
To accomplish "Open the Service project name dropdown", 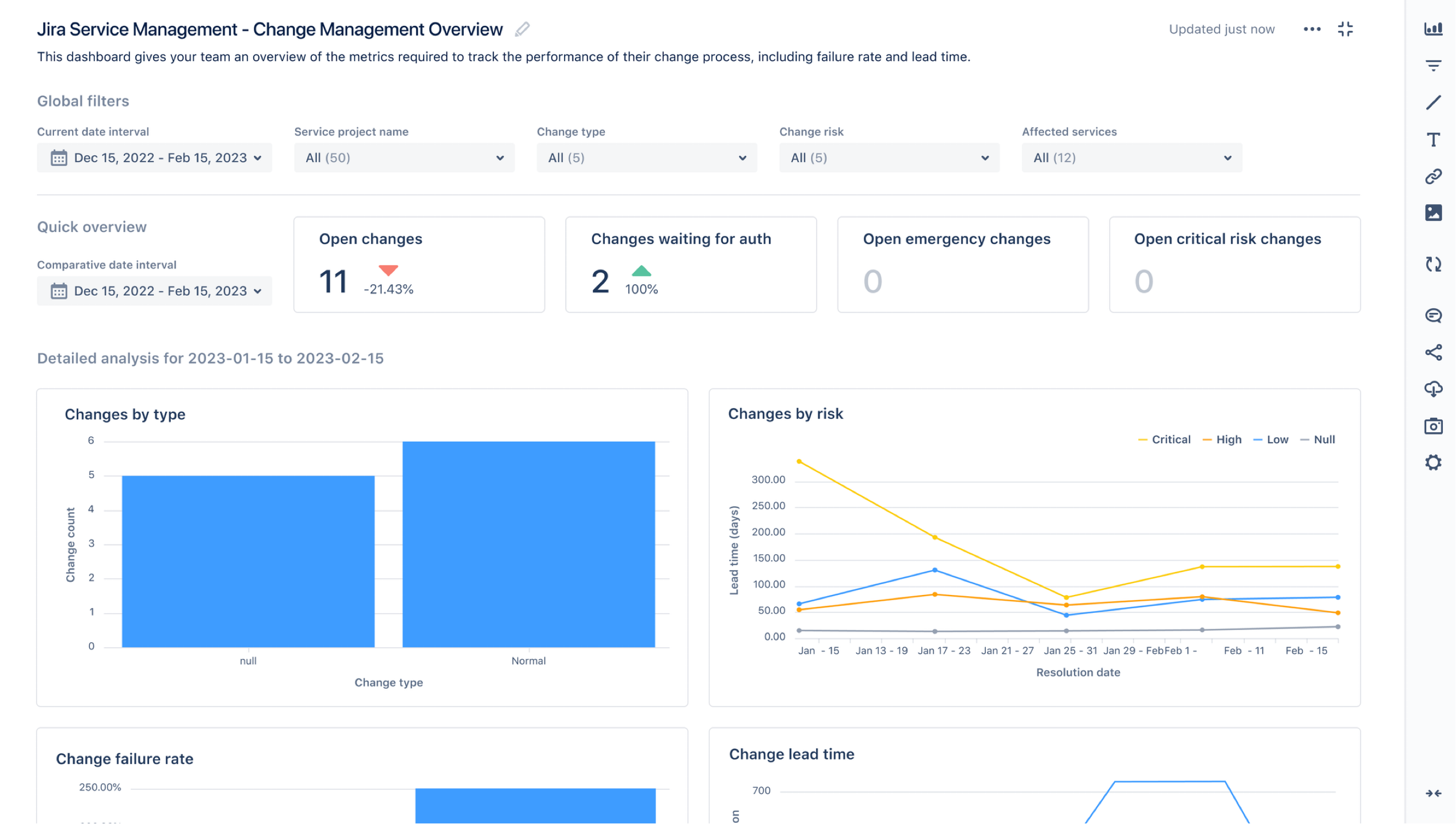I will pos(403,157).
